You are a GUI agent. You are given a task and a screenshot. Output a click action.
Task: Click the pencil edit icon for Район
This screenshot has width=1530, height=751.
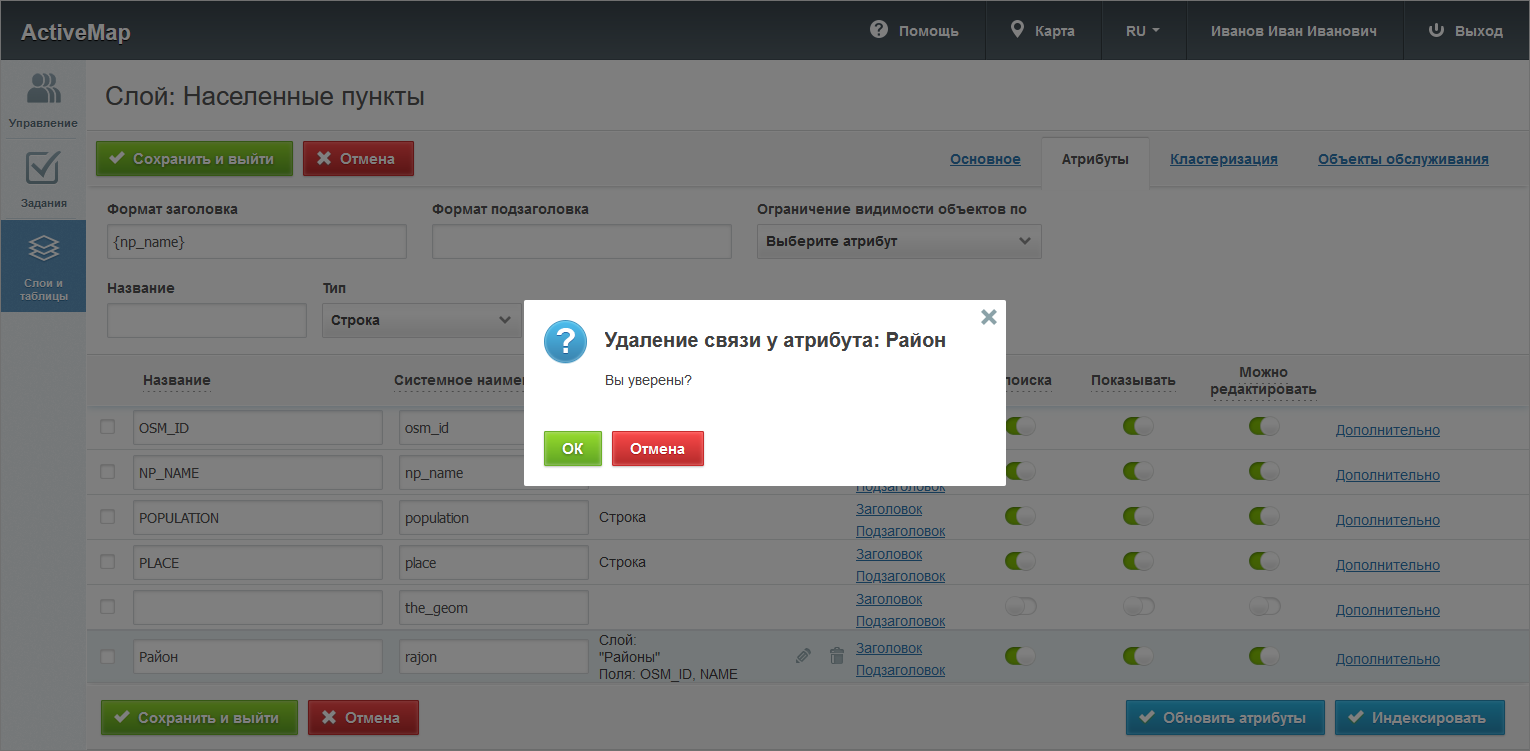tap(803, 656)
